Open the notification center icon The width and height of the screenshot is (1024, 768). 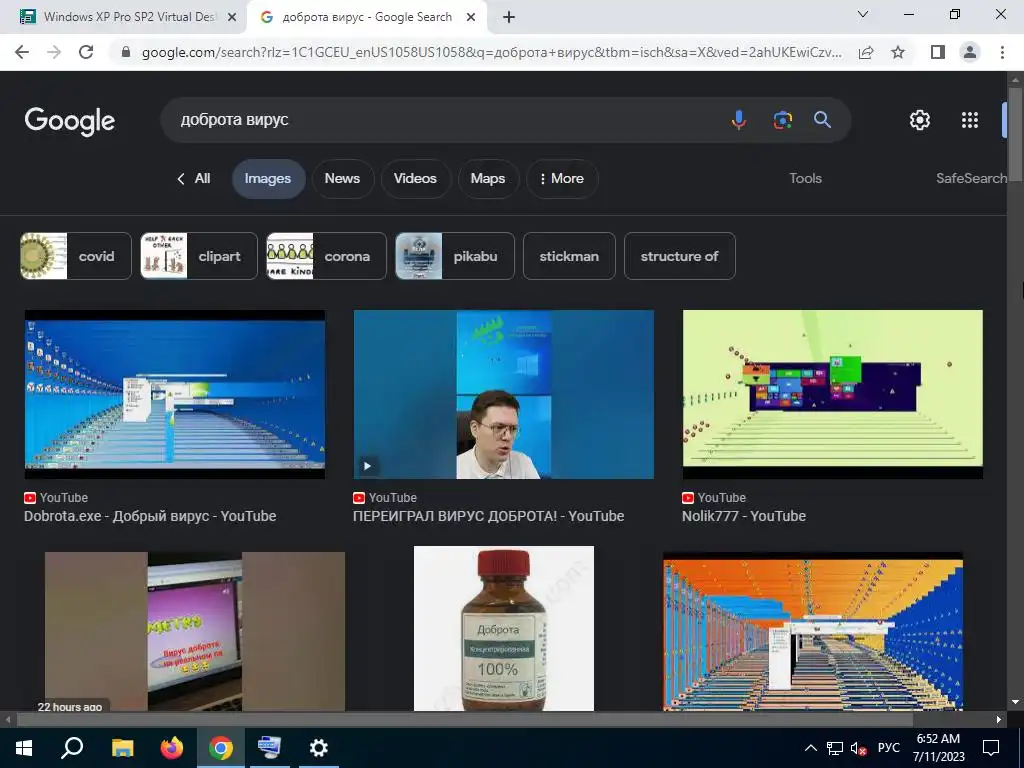pyautogui.click(x=991, y=748)
